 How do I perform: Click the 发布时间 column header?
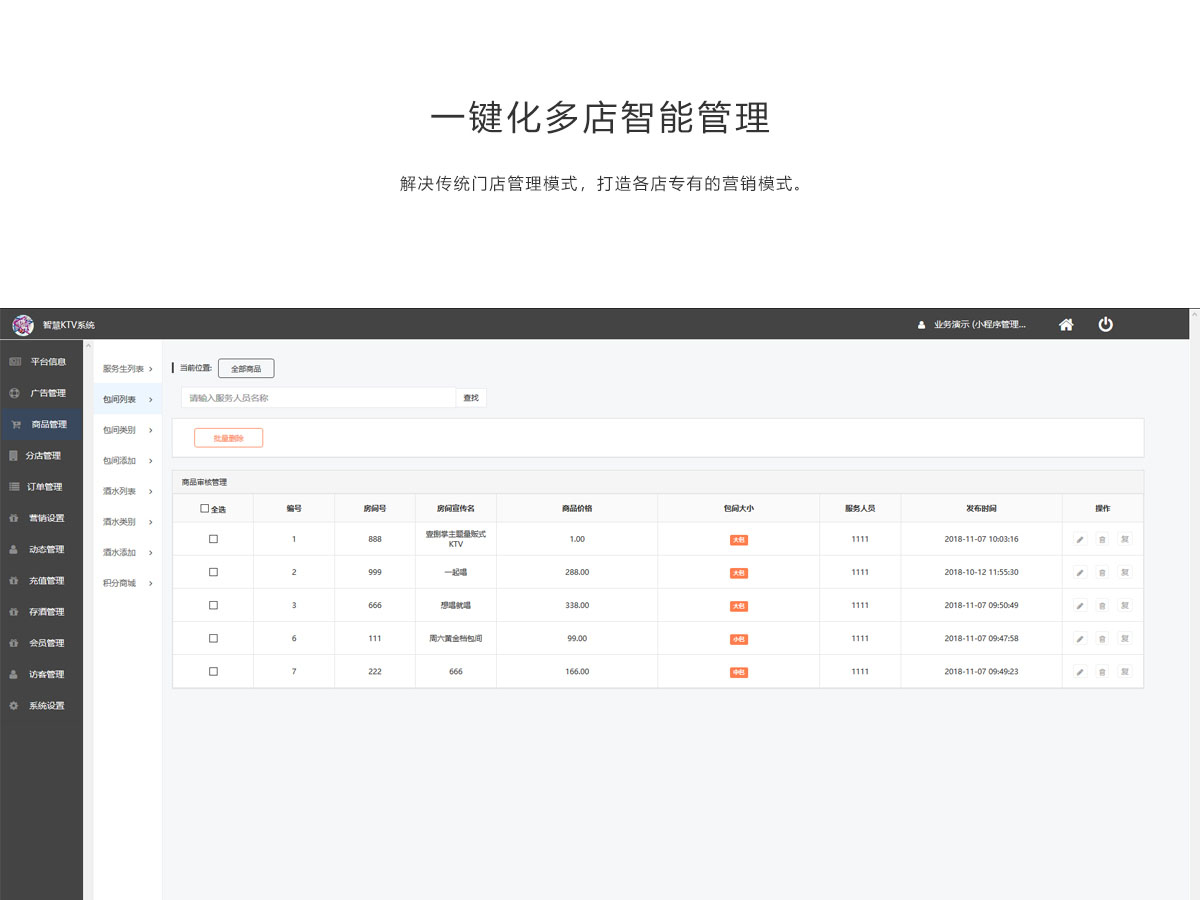pyautogui.click(x=981, y=508)
